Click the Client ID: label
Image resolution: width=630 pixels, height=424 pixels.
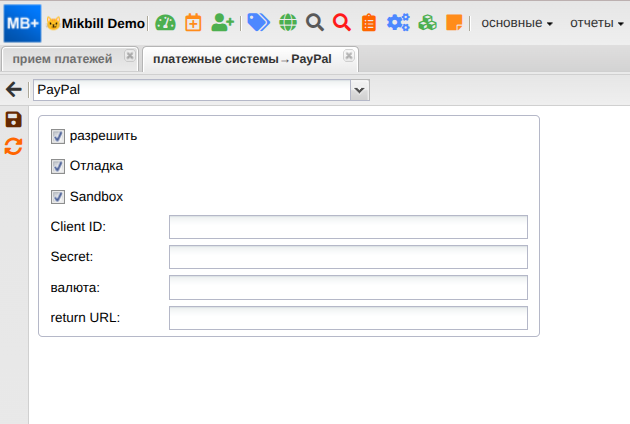point(78,227)
